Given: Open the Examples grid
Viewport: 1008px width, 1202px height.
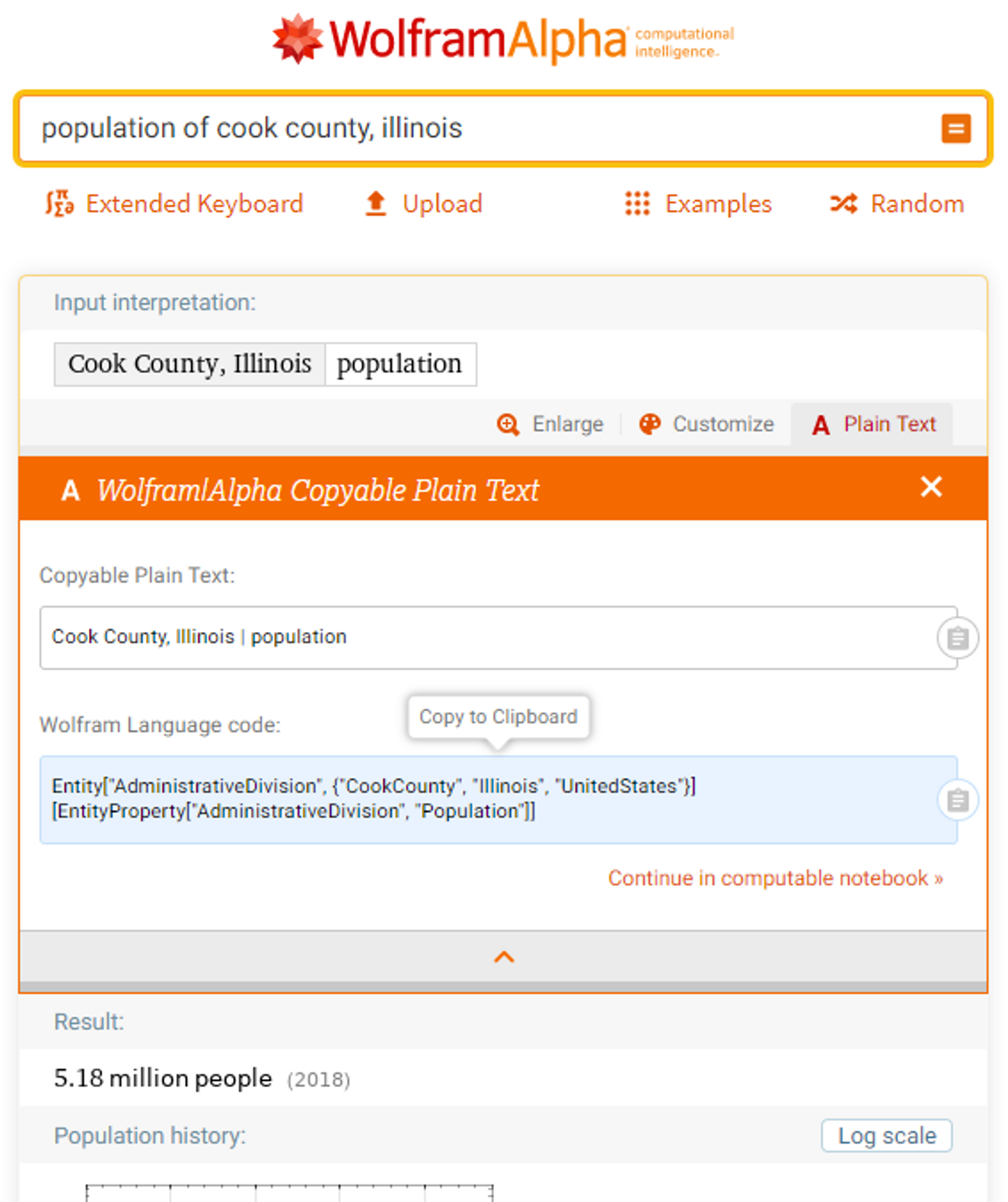Looking at the screenshot, I should [x=698, y=203].
